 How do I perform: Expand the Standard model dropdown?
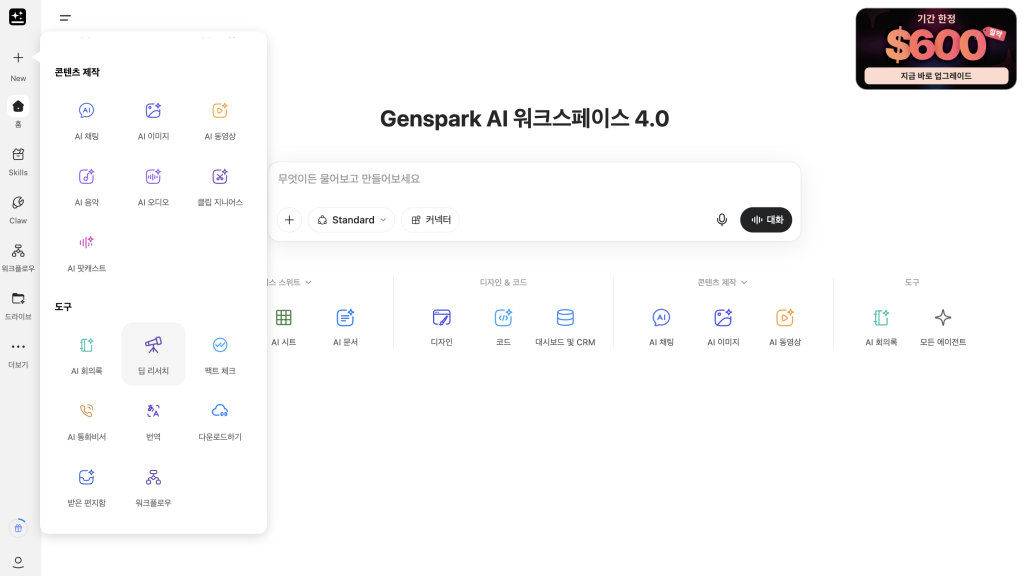click(x=351, y=219)
